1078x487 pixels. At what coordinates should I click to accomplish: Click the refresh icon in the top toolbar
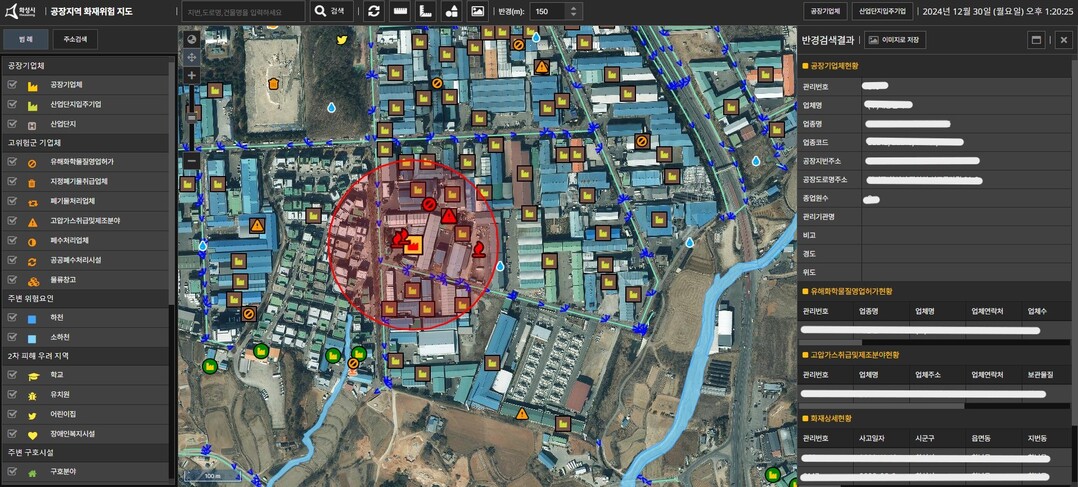pyautogui.click(x=374, y=11)
